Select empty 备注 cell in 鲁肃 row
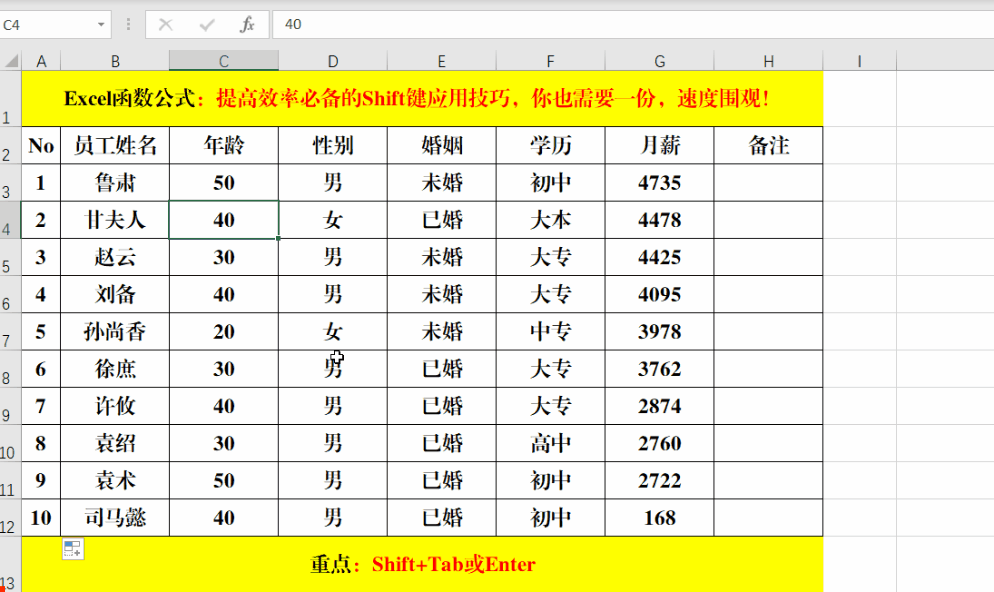 [769, 183]
